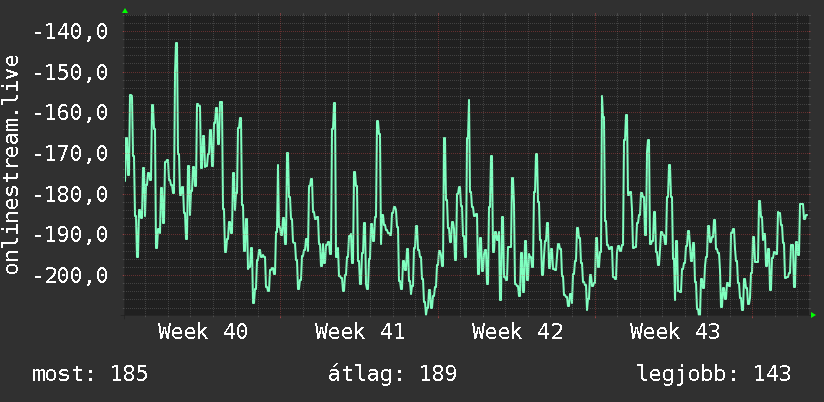This screenshot has width=824, height=402.
Task: Click the 'átlag: 189' average text
Action: coord(392,374)
